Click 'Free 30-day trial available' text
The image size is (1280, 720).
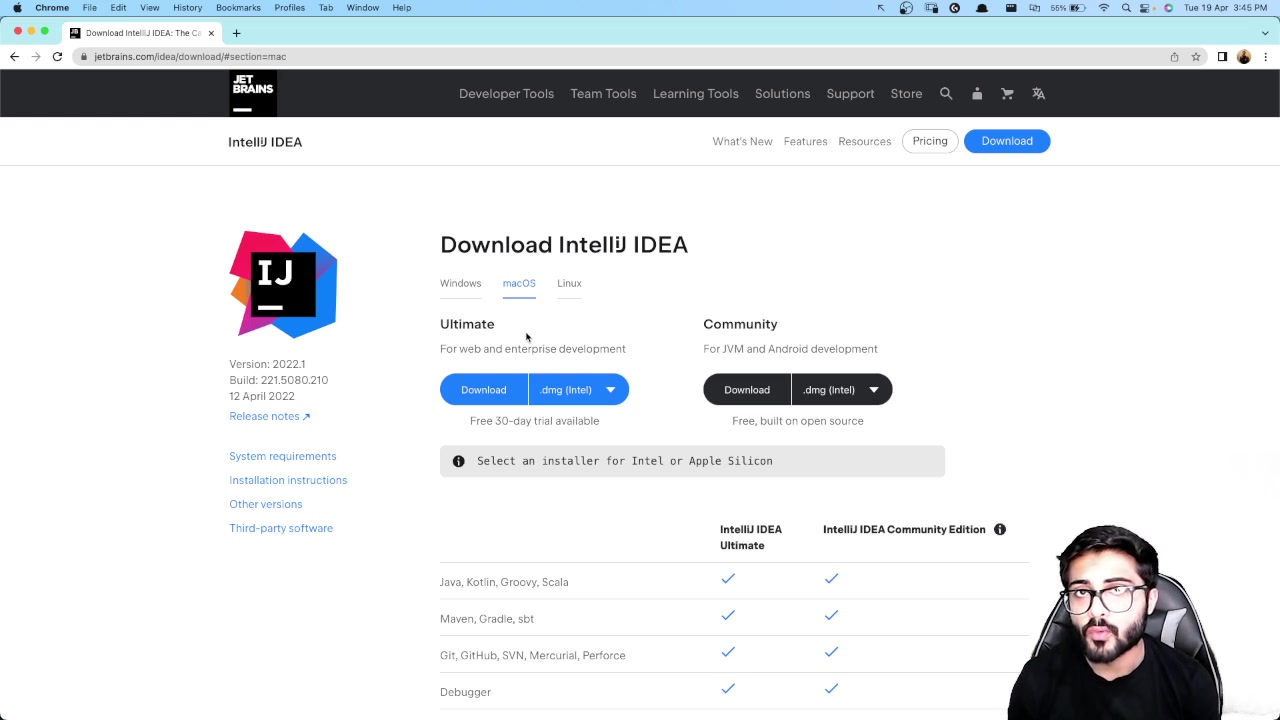534,421
